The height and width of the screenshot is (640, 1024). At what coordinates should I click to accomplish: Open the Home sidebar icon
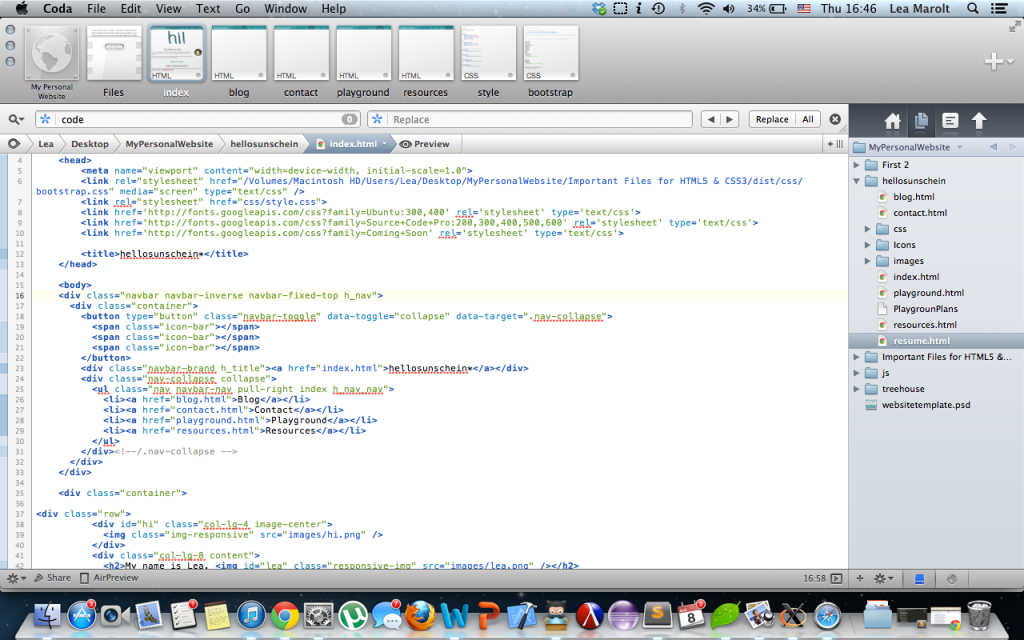[x=892, y=121]
